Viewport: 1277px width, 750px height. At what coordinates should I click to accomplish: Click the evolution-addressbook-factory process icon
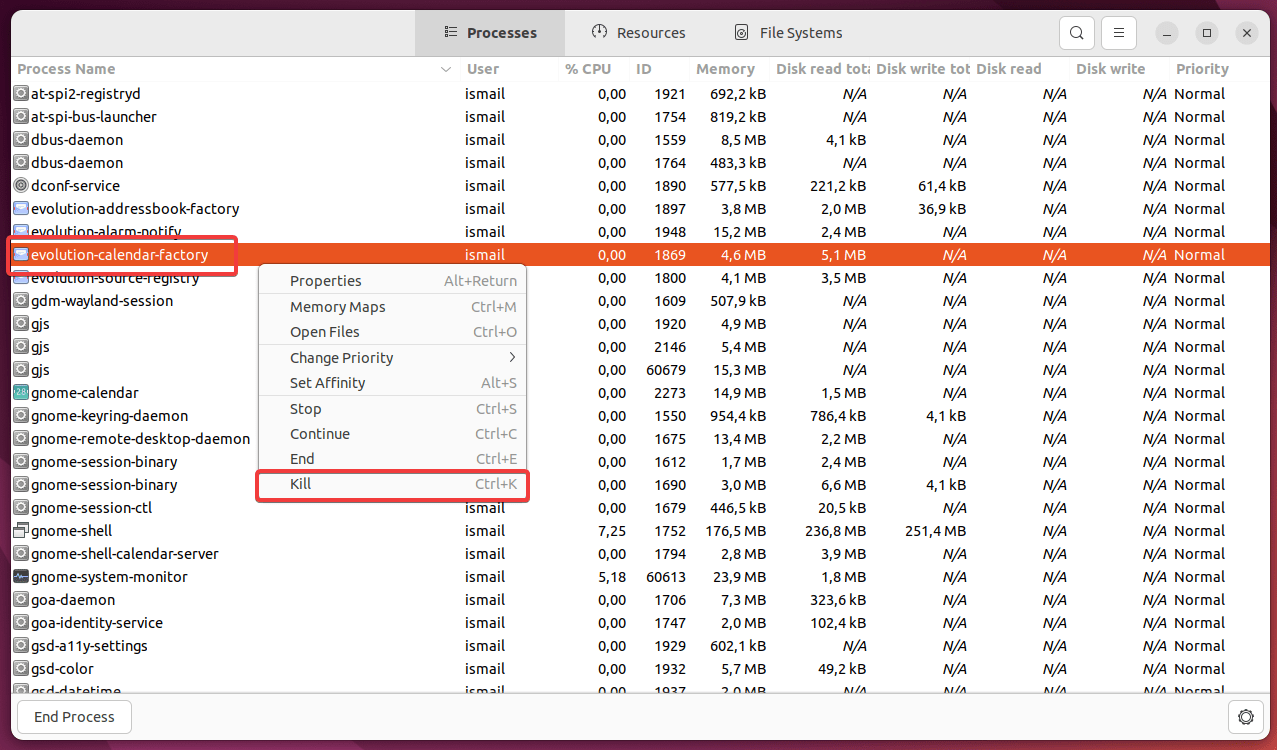pyautogui.click(x=21, y=208)
